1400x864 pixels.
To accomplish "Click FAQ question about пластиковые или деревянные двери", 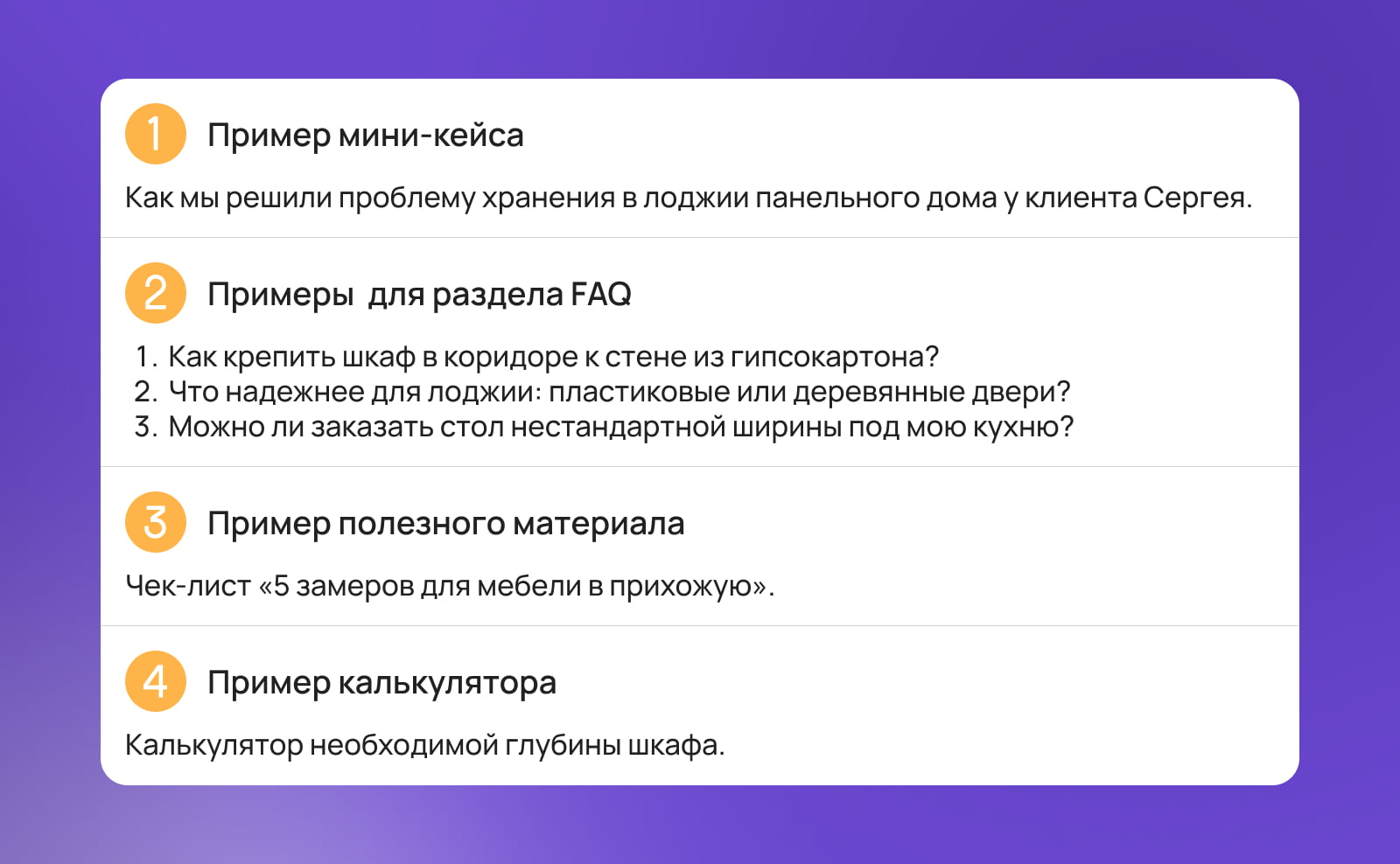I will pos(619,392).
